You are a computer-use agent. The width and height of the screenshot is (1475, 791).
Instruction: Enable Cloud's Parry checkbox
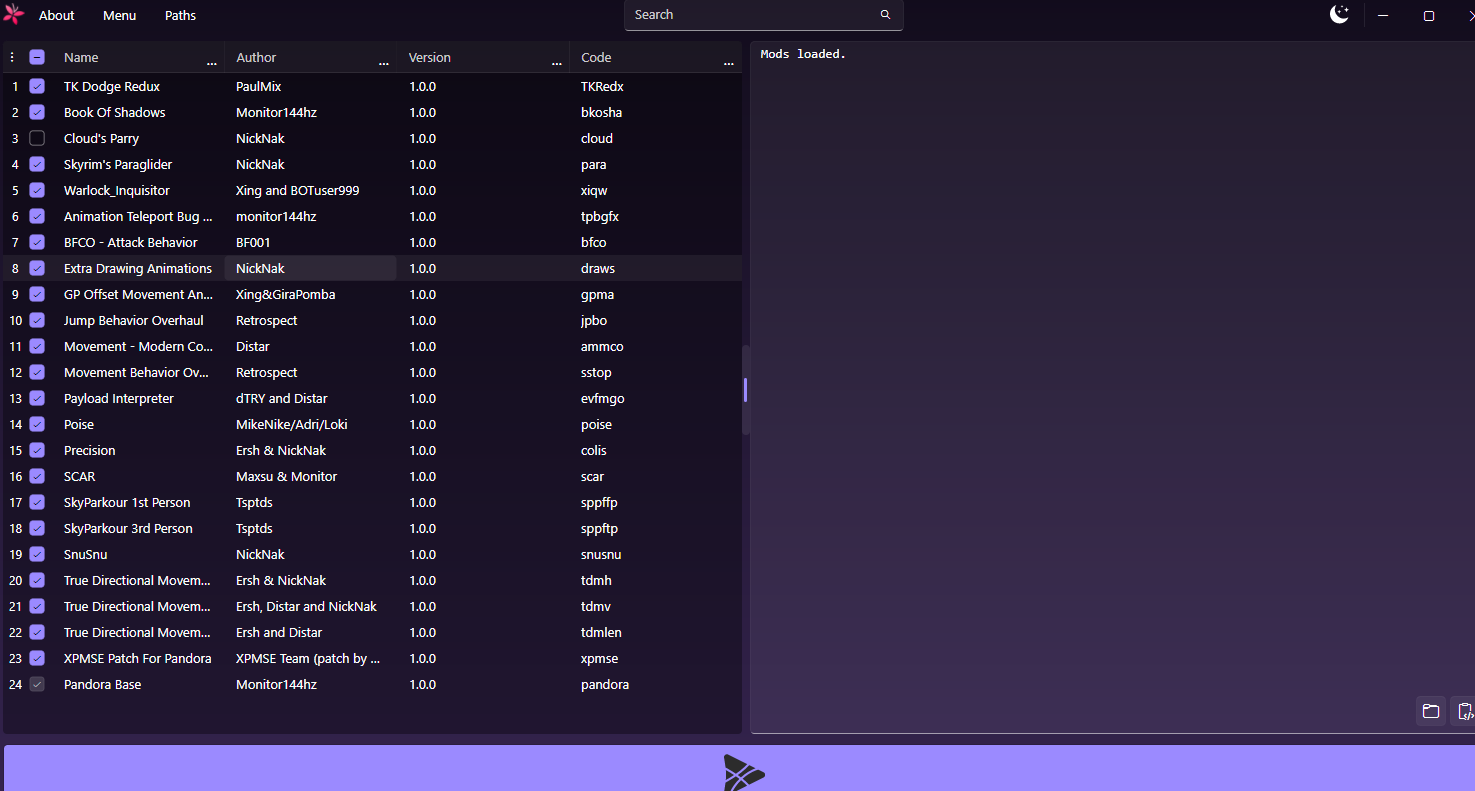click(37, 138)
